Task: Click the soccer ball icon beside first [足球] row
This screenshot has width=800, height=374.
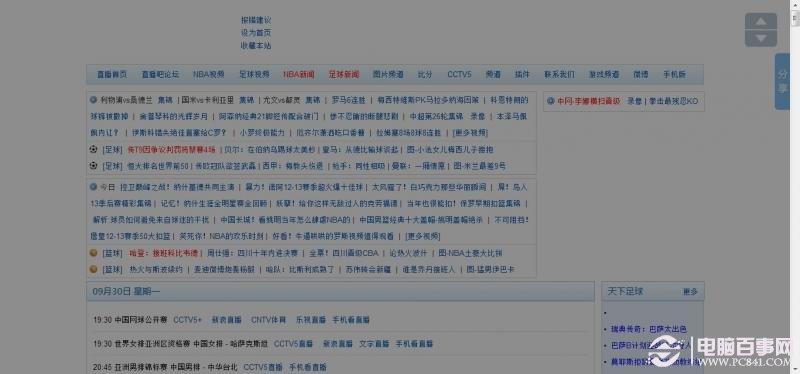Action: tap(93, 149)
